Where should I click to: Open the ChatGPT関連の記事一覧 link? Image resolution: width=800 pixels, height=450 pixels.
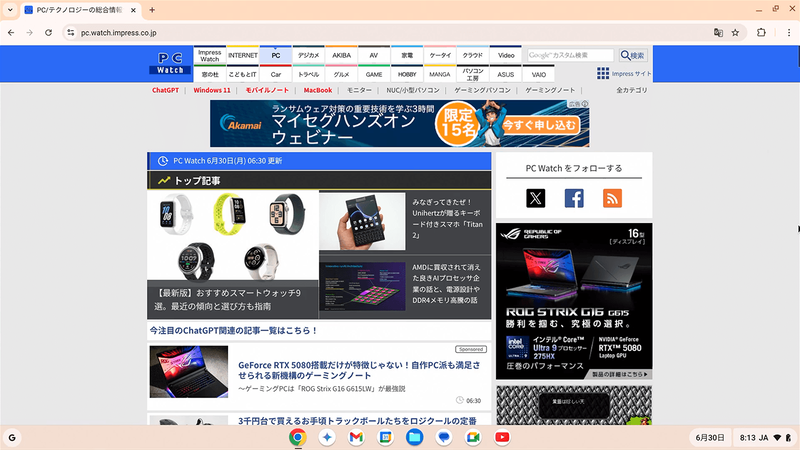[x=233, y=331]
